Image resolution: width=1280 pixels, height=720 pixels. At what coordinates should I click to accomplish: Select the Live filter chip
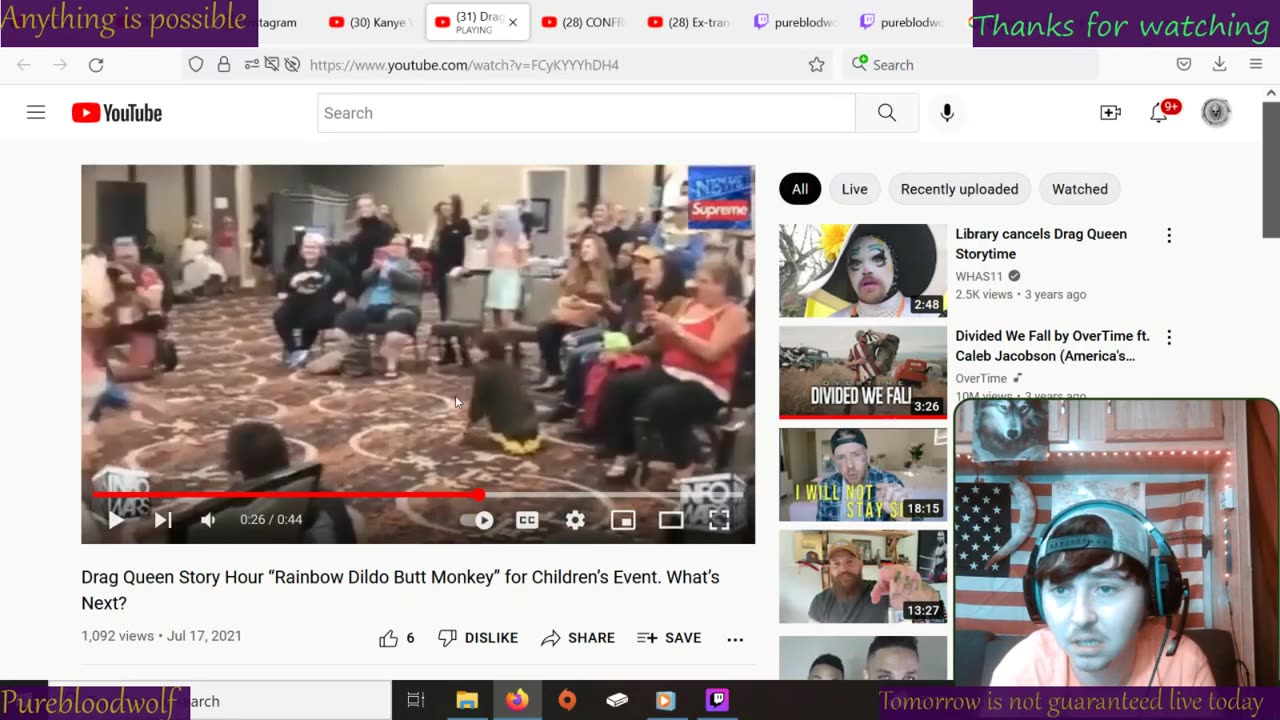click(854, 189)
